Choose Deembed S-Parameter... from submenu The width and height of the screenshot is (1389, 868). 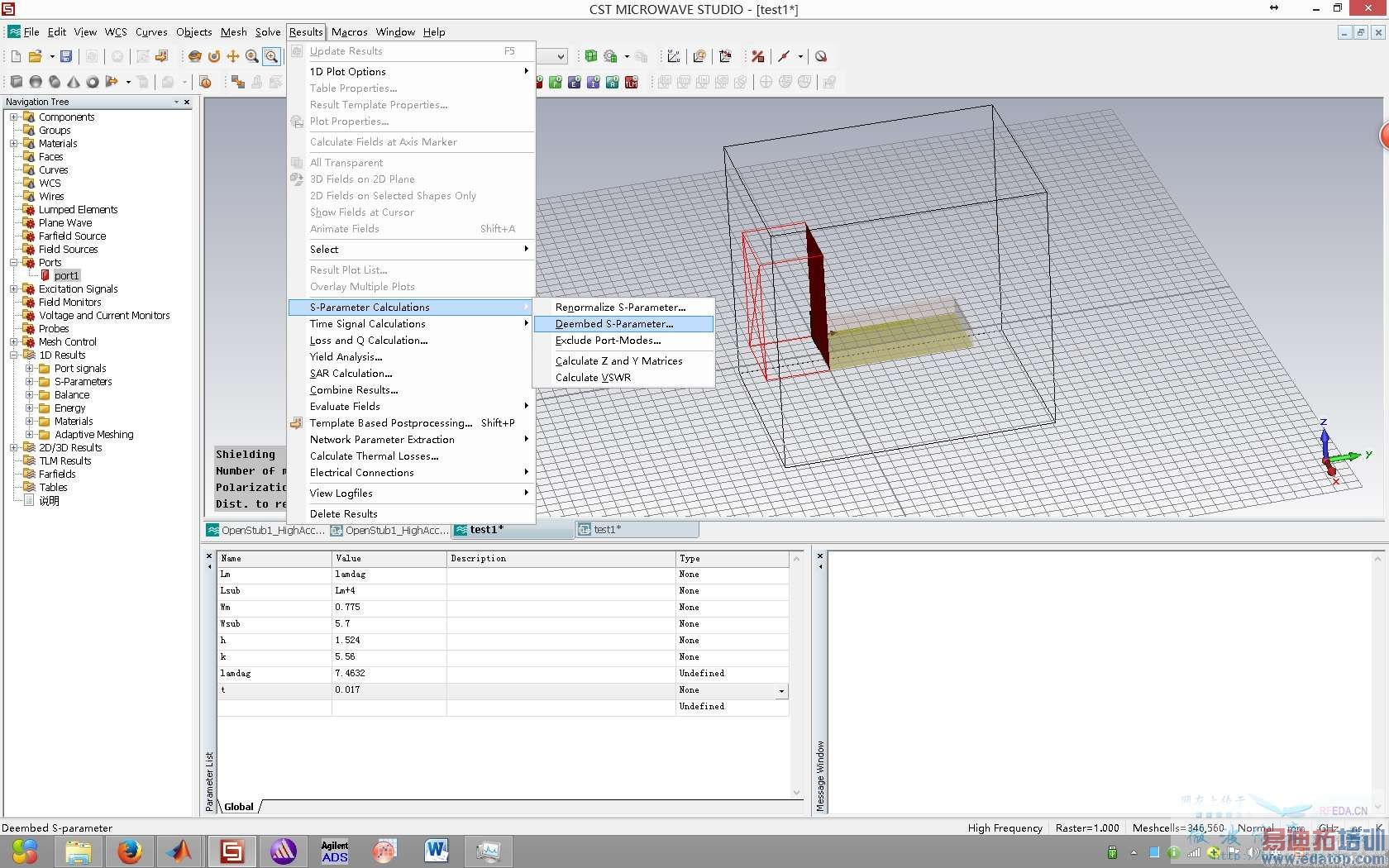[x=623, y=324]
